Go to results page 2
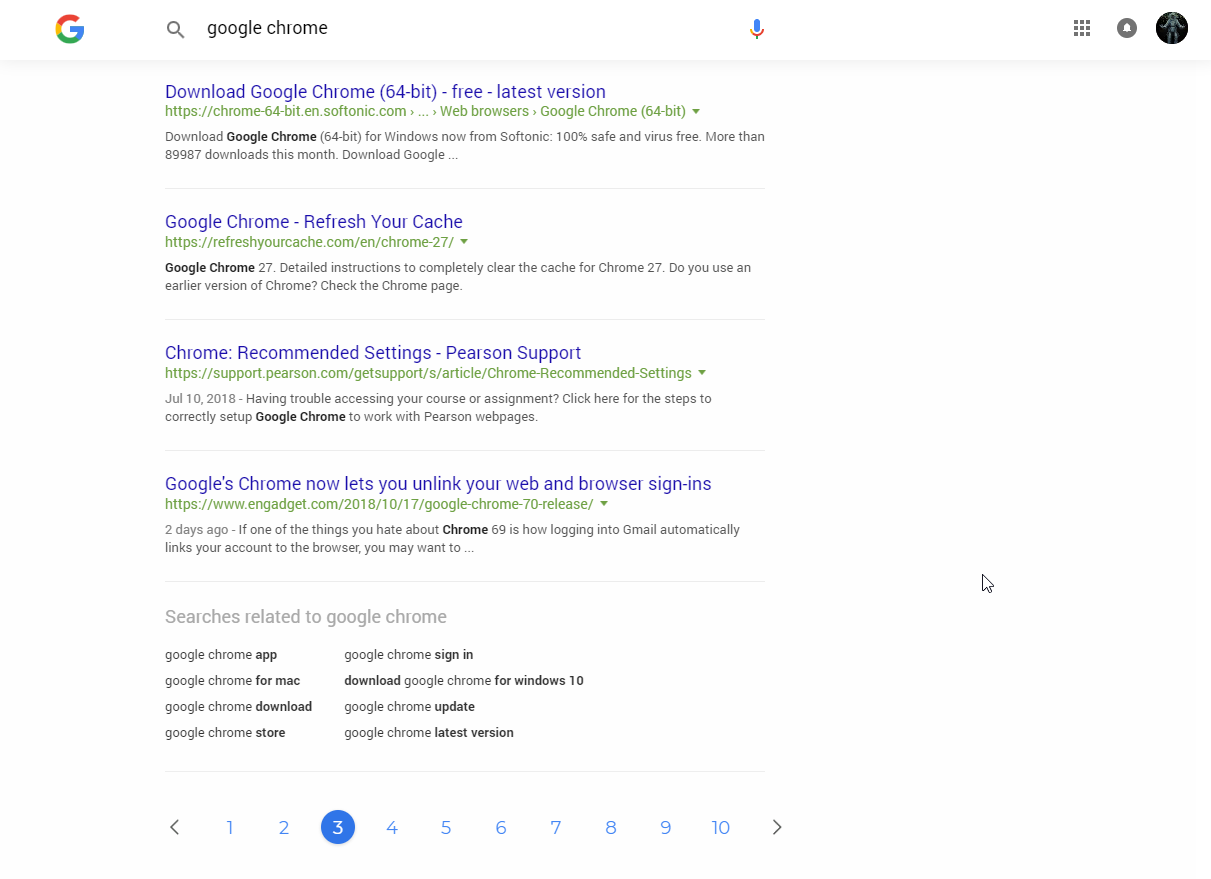Viewport: 1211px width, 879px height. [284, 827]
